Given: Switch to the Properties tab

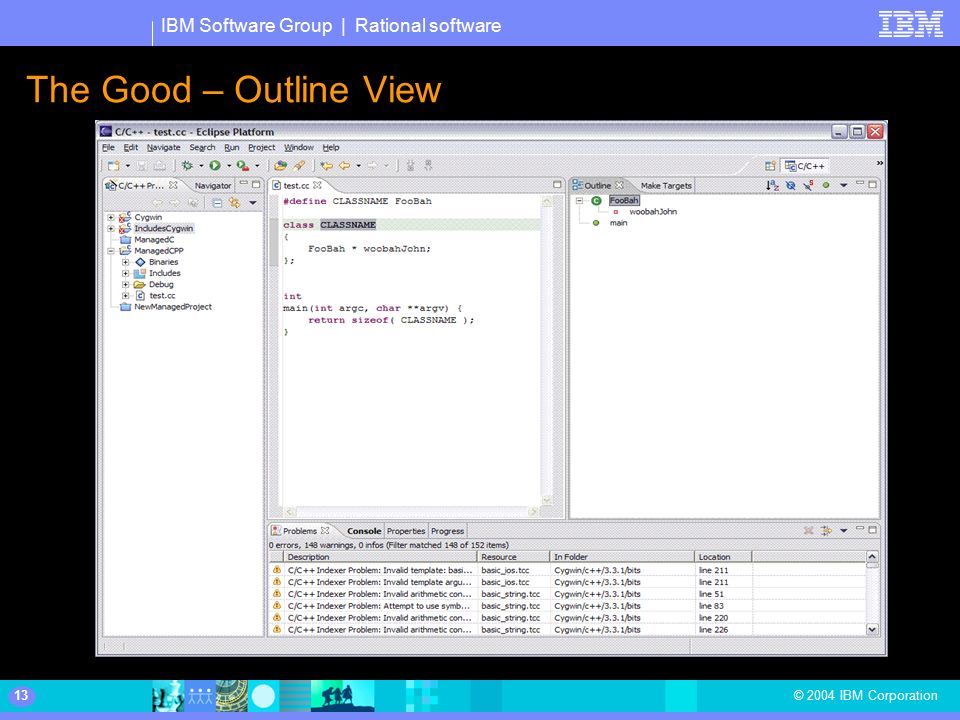Looking at the screenshot, I should point(406,531).
